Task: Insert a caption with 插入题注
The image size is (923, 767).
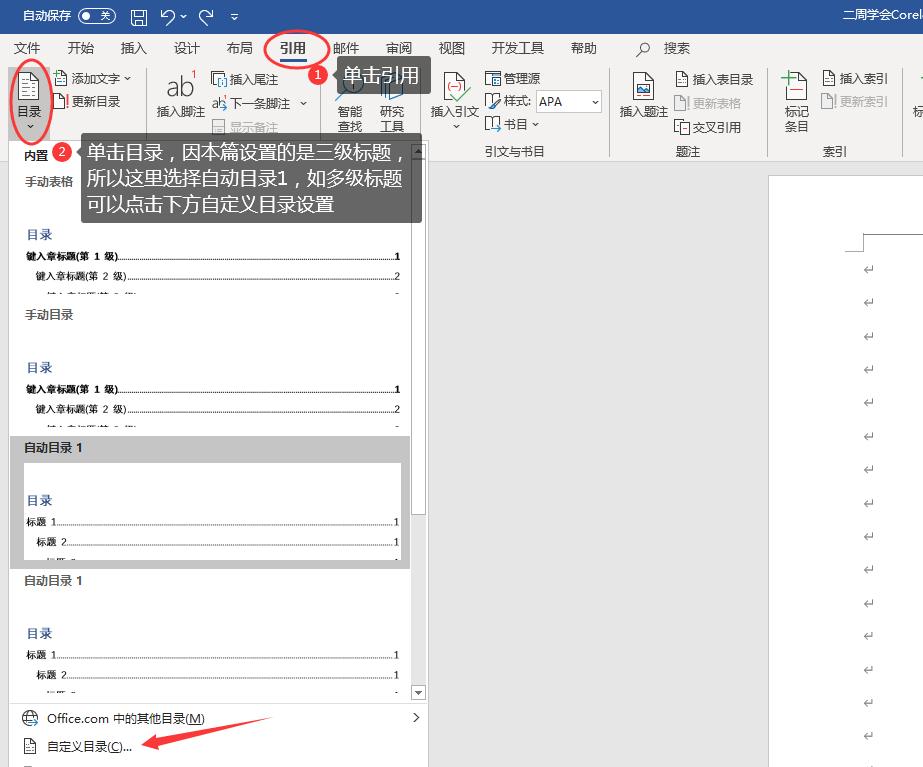Action: tap(642, 100)
